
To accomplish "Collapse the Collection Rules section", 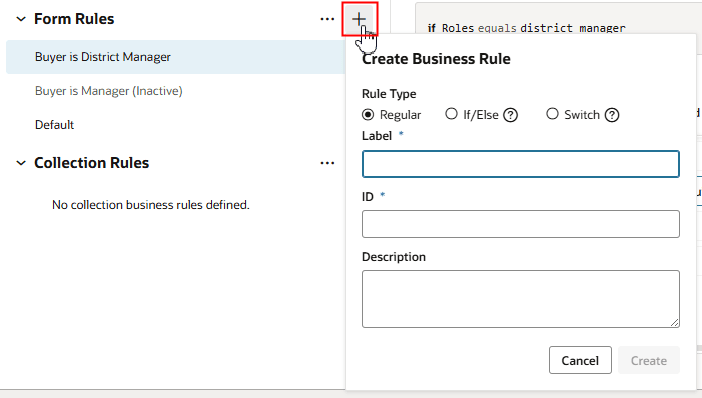I will tap(21, 163).
